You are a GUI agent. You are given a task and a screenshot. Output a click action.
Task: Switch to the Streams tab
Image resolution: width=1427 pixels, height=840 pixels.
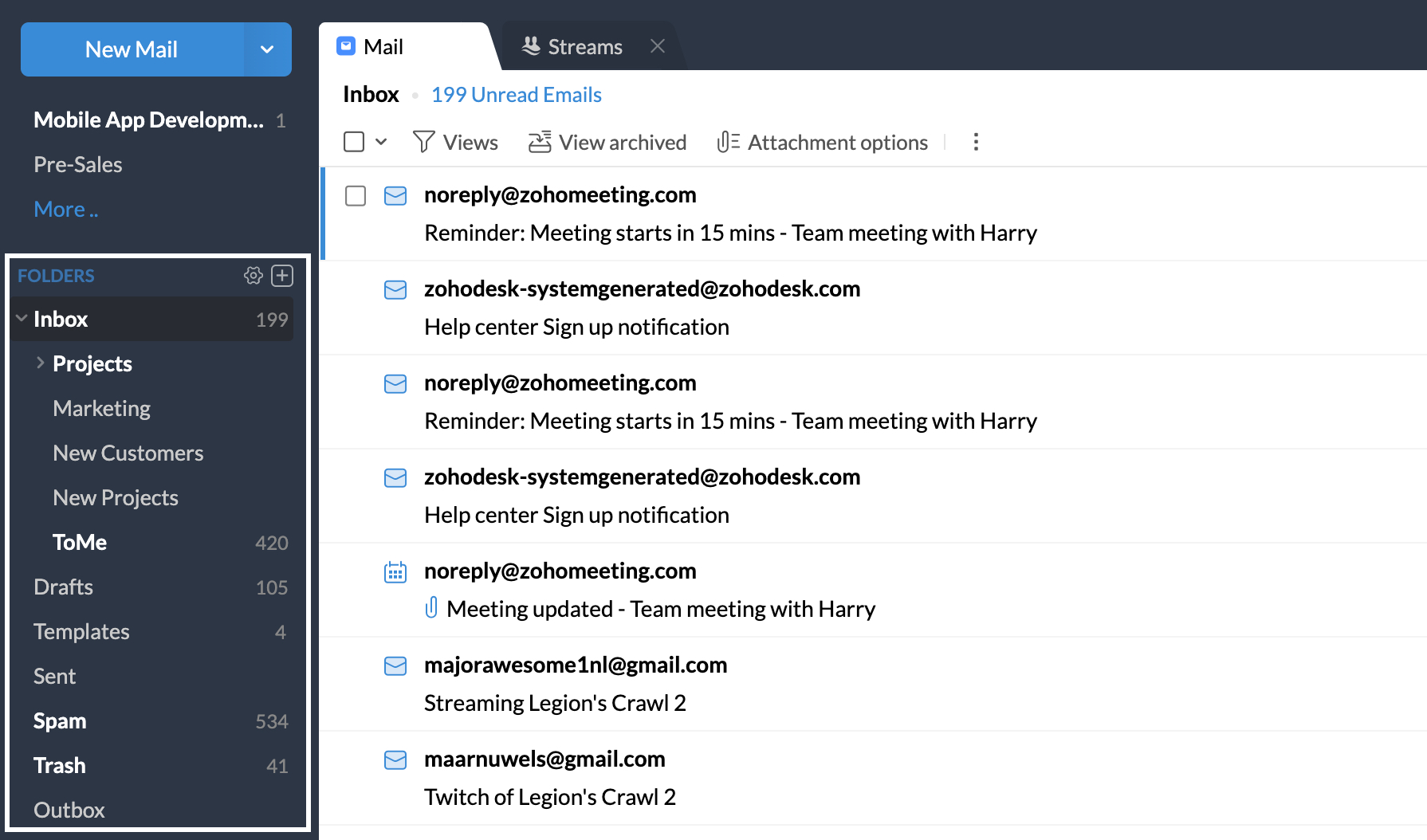point(584,46)
